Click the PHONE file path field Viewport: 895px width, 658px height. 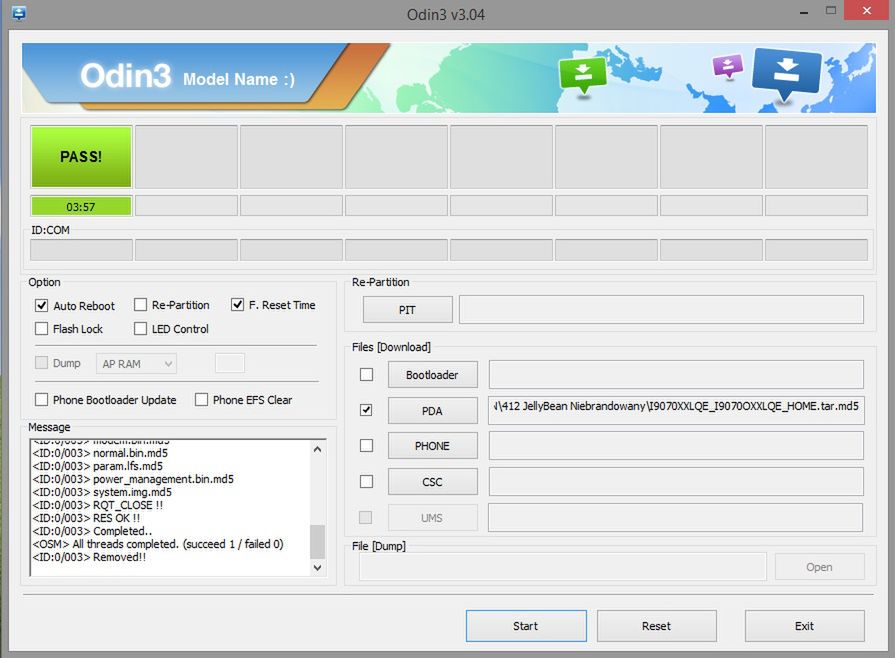click(x=676, y=446)
